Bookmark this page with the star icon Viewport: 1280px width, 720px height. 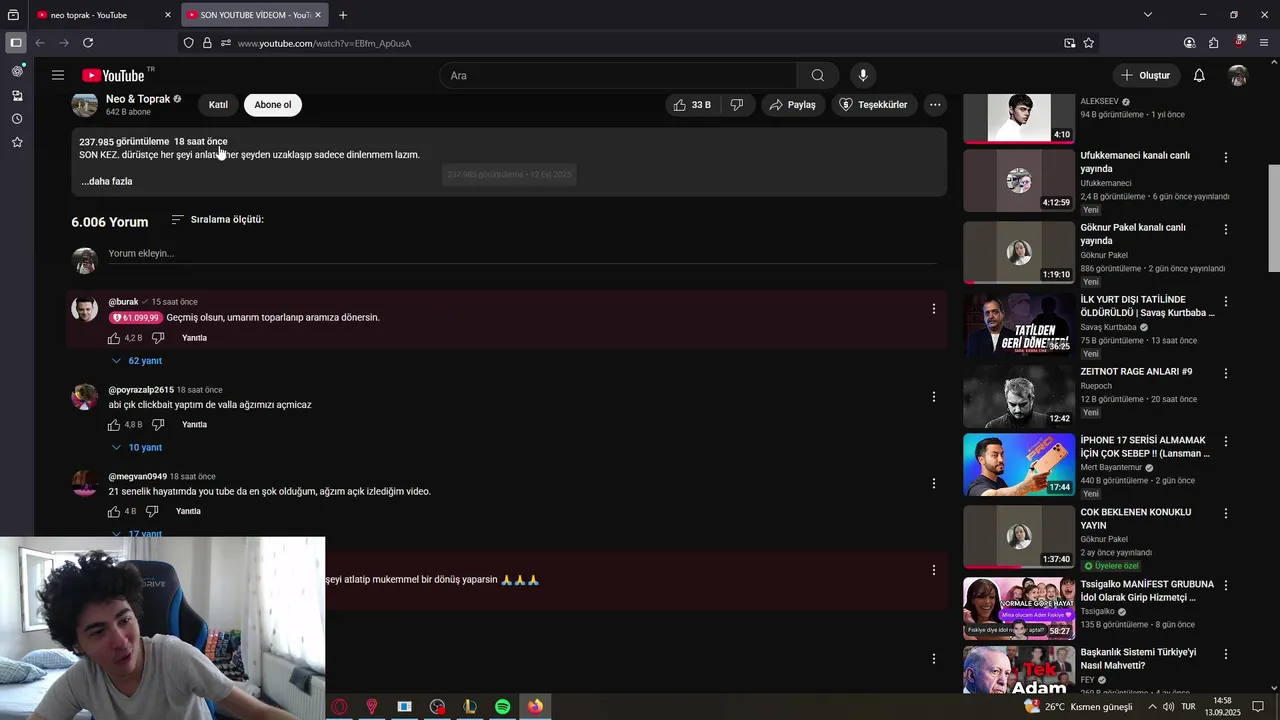[1089, 43]
